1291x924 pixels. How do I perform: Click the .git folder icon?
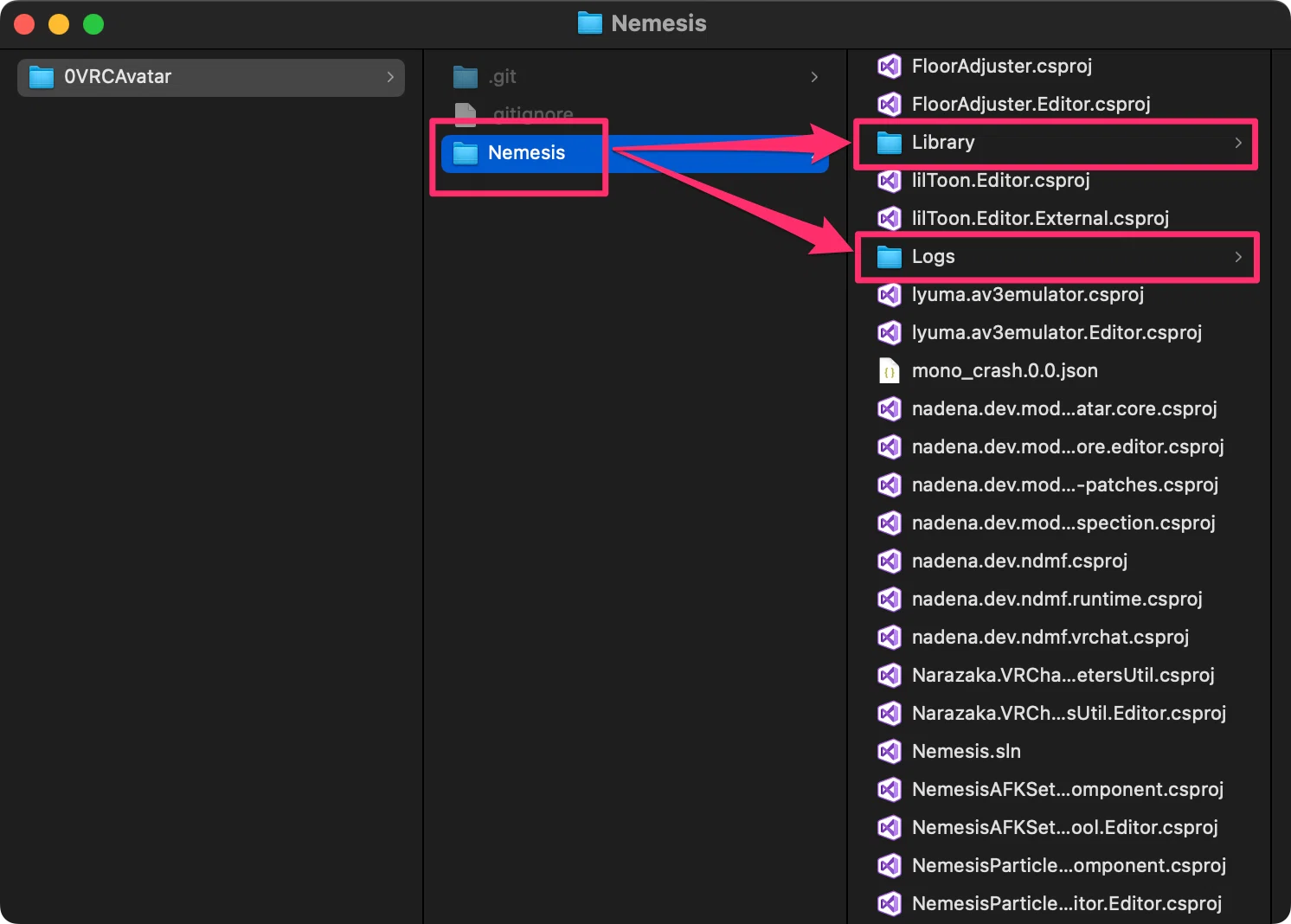coord(466,77)
